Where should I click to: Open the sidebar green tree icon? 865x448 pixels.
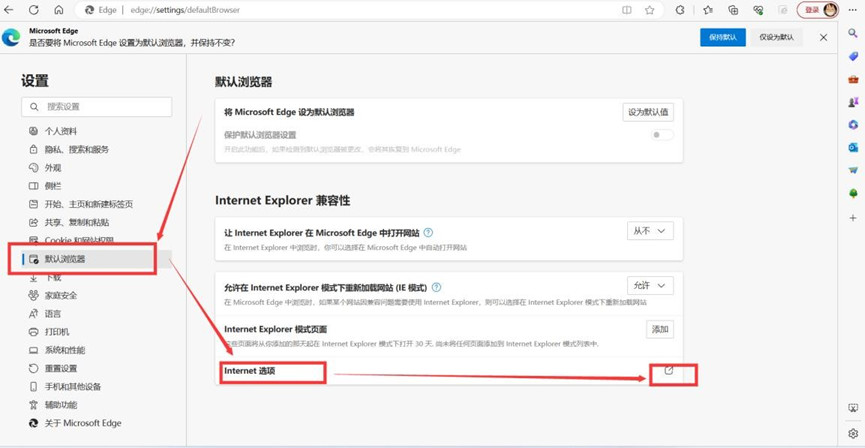click(x=853, y=193)
